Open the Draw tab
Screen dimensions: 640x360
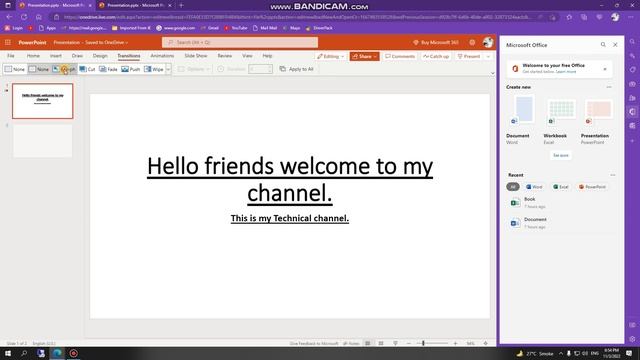tap(77, 56)
